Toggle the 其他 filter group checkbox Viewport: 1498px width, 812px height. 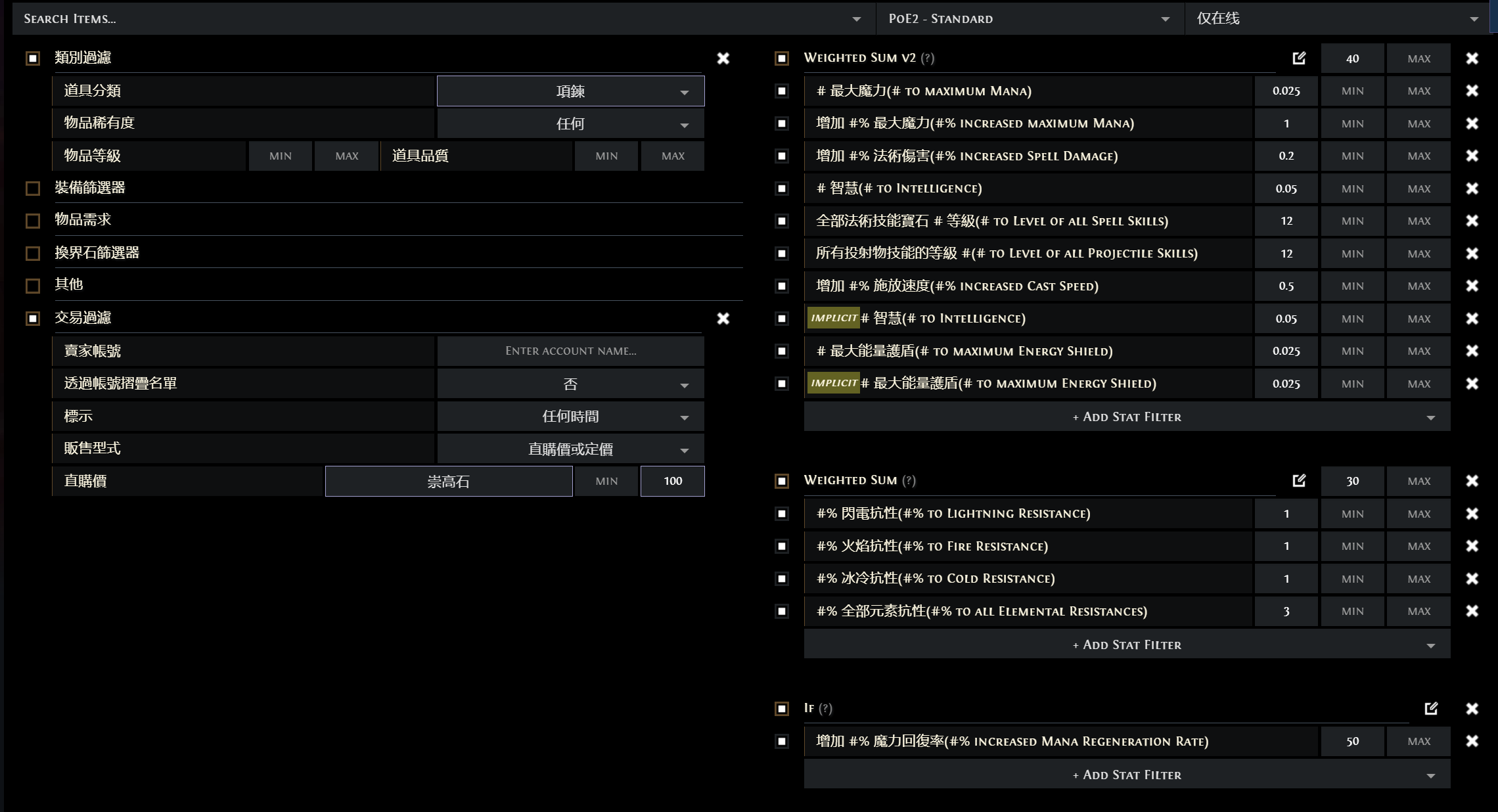[33, 286]
